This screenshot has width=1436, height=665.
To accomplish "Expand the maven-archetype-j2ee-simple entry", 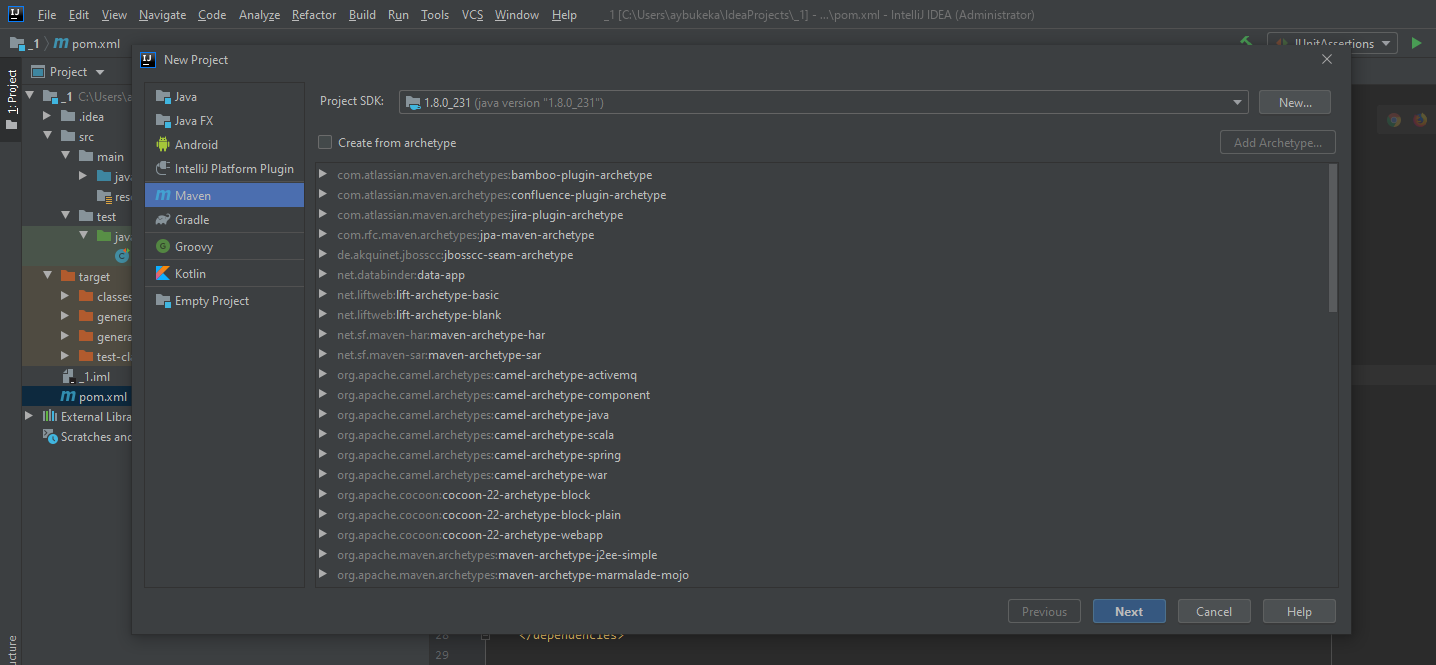I will click(x=323, y=555).
